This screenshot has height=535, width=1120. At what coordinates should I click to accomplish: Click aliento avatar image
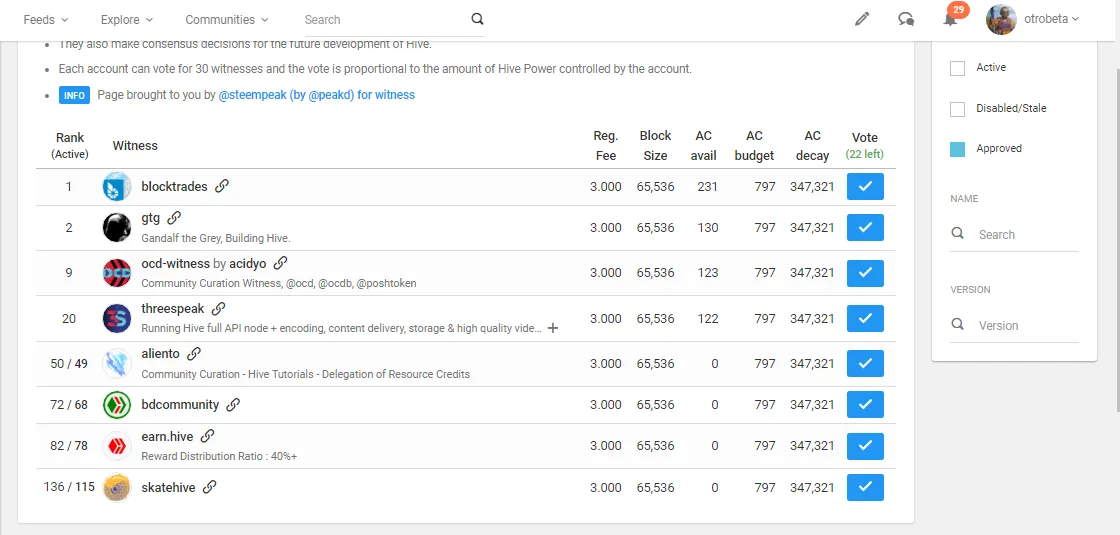pos(116,364)
